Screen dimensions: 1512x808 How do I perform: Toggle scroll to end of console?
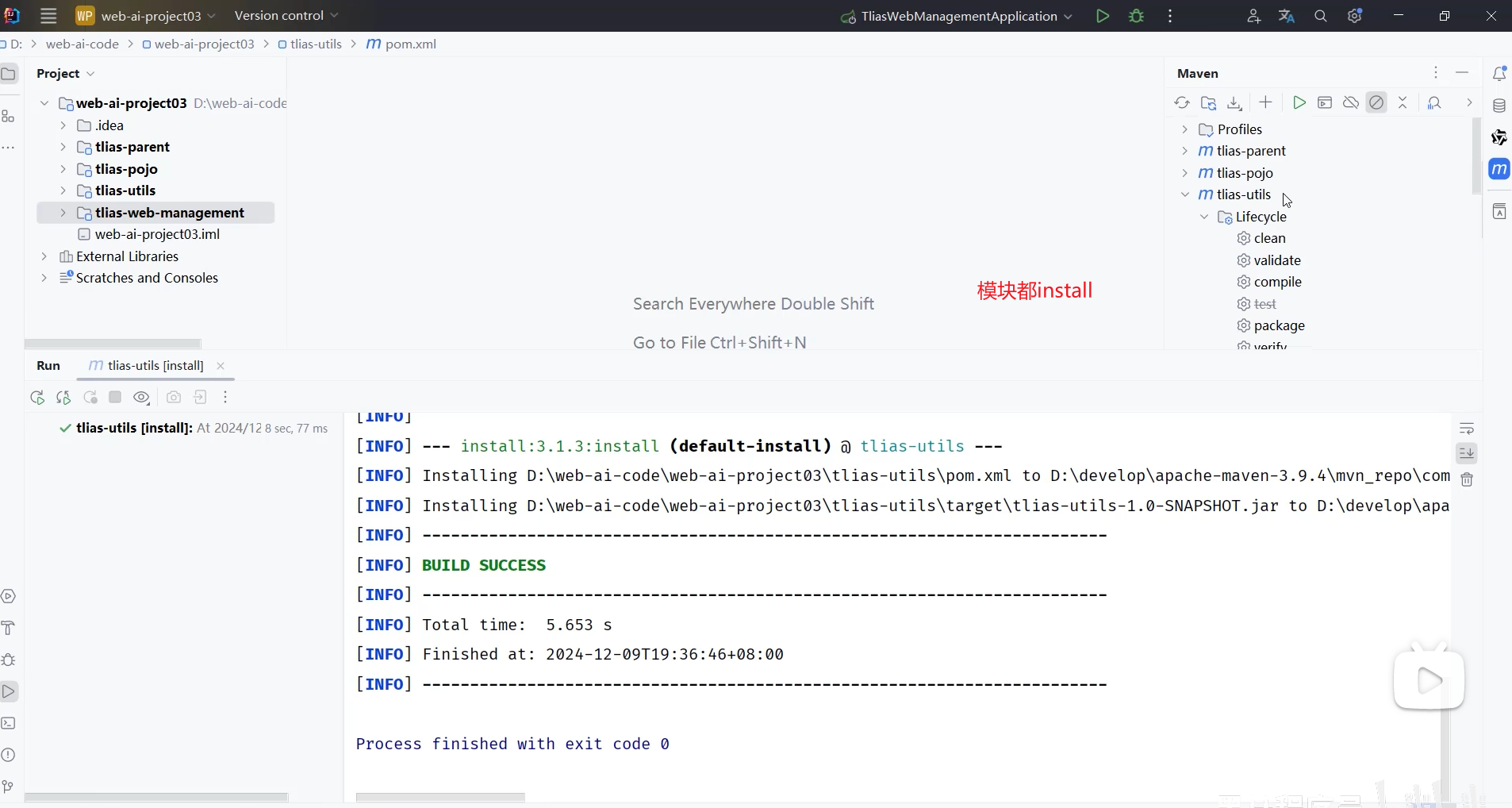[1467, 453]
